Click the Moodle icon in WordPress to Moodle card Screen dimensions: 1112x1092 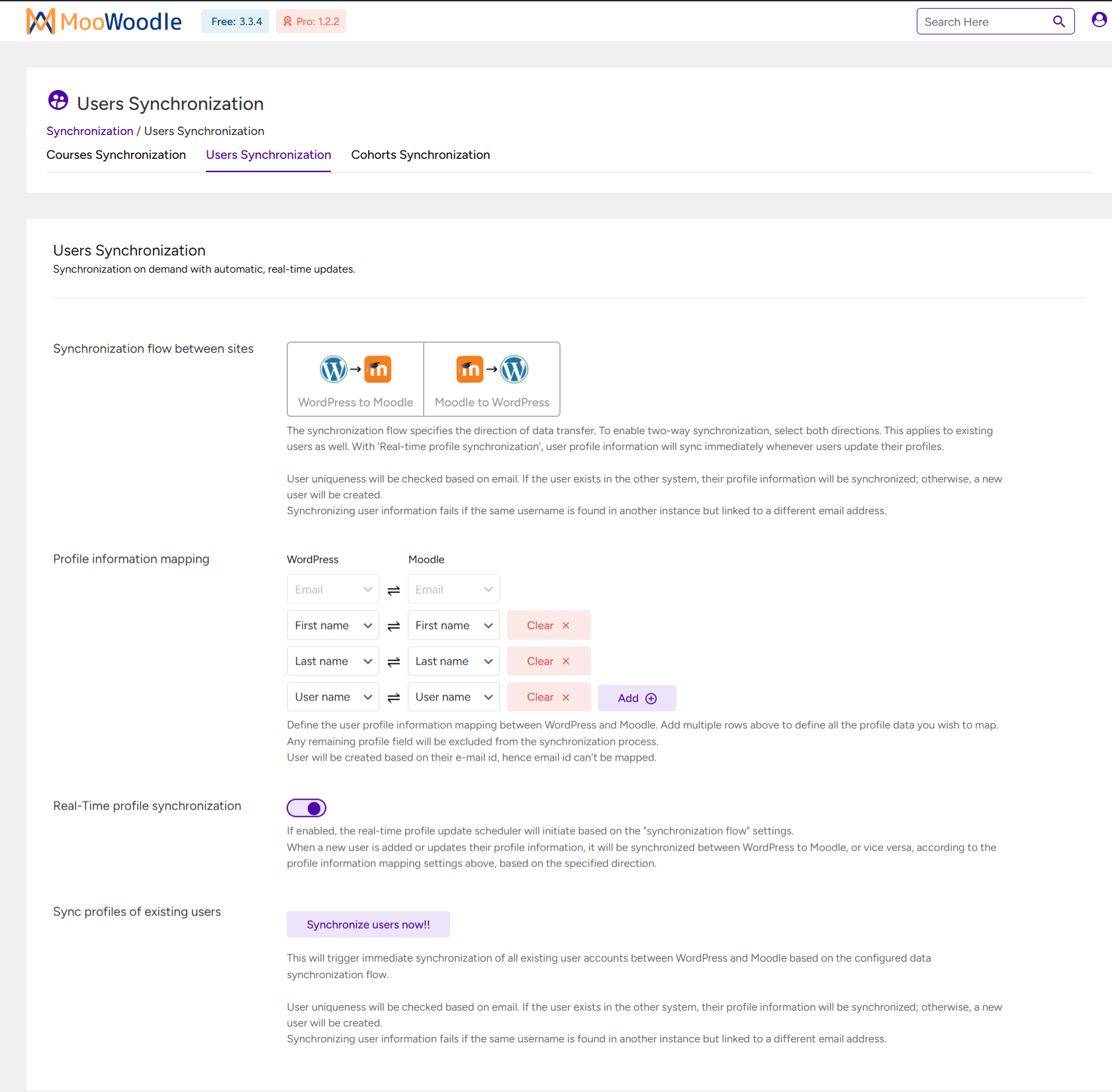(377, 369)
